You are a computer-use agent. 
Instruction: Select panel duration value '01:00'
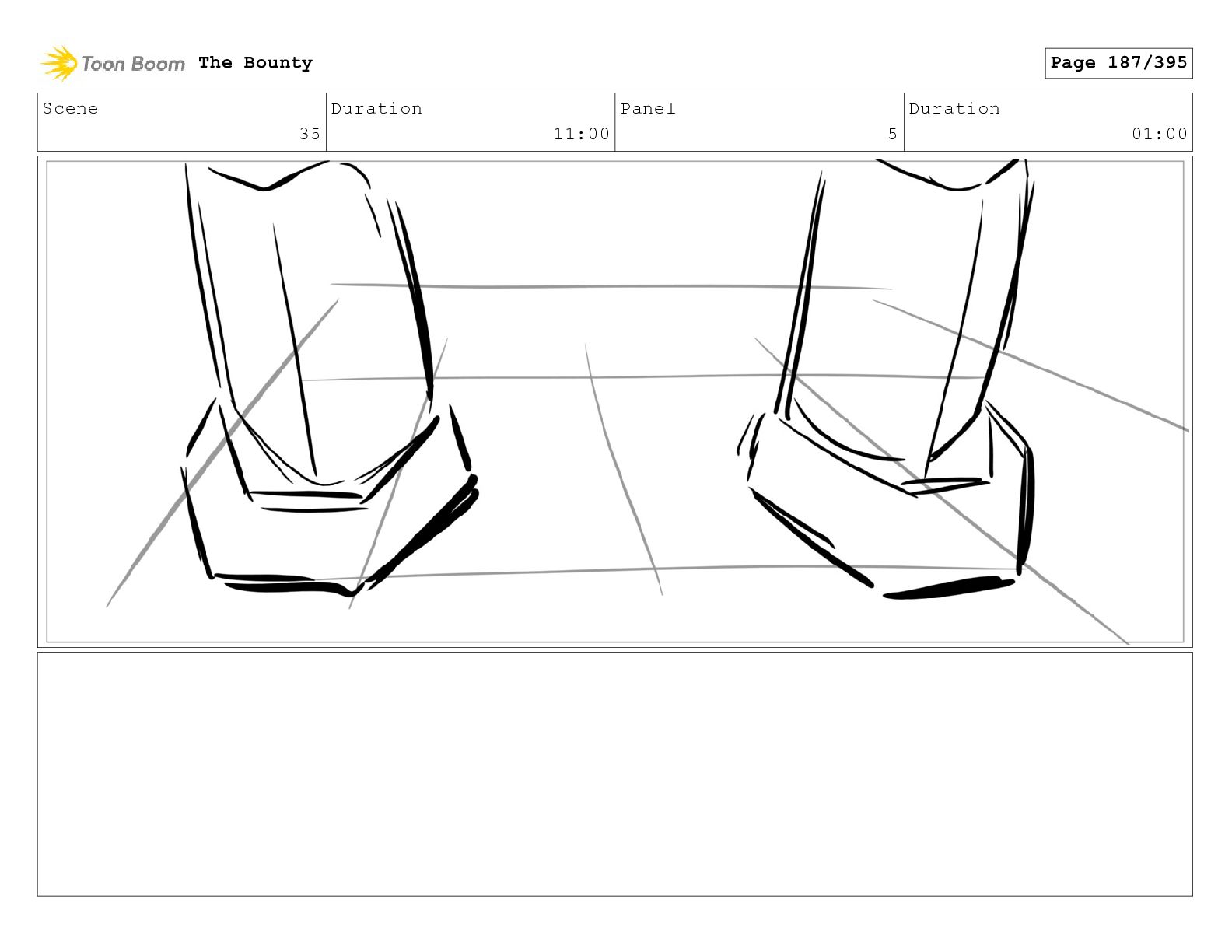click(1160, 134)
